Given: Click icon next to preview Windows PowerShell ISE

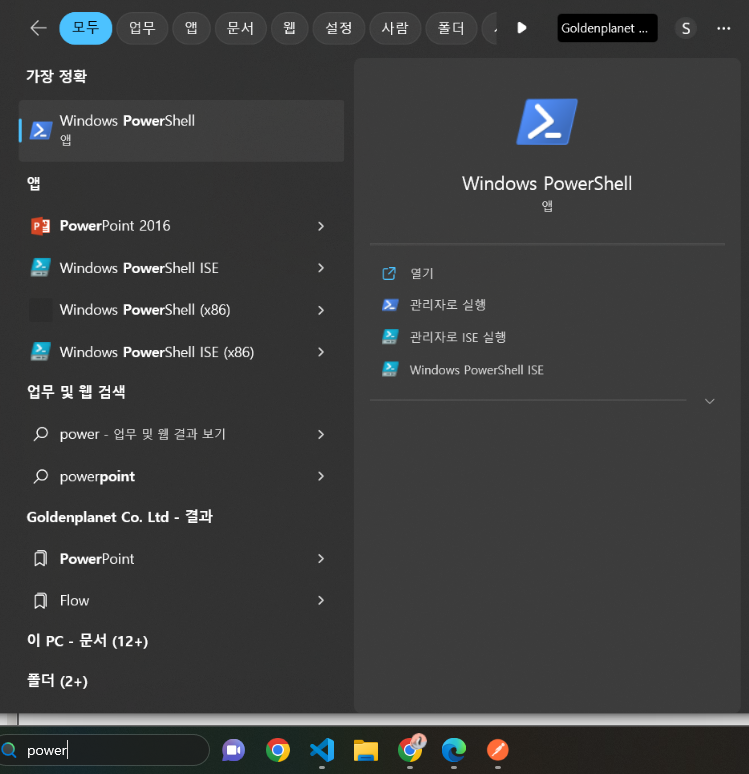Looking at the screenshot, I should point(390,370).
